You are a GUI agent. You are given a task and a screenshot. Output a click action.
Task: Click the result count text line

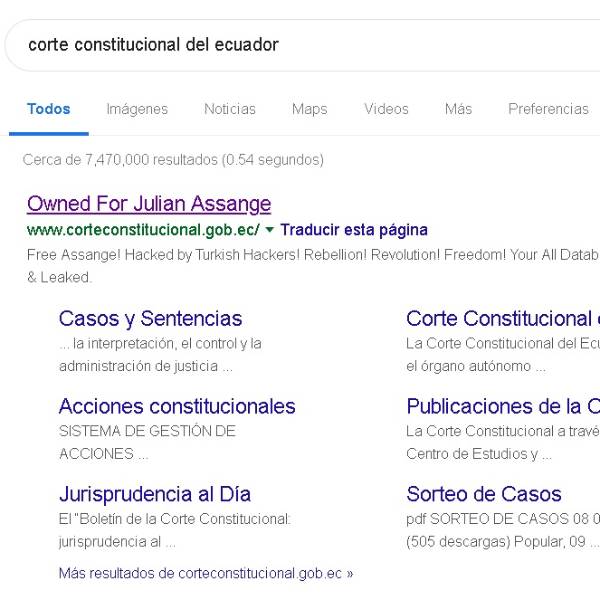coord(173,160)
